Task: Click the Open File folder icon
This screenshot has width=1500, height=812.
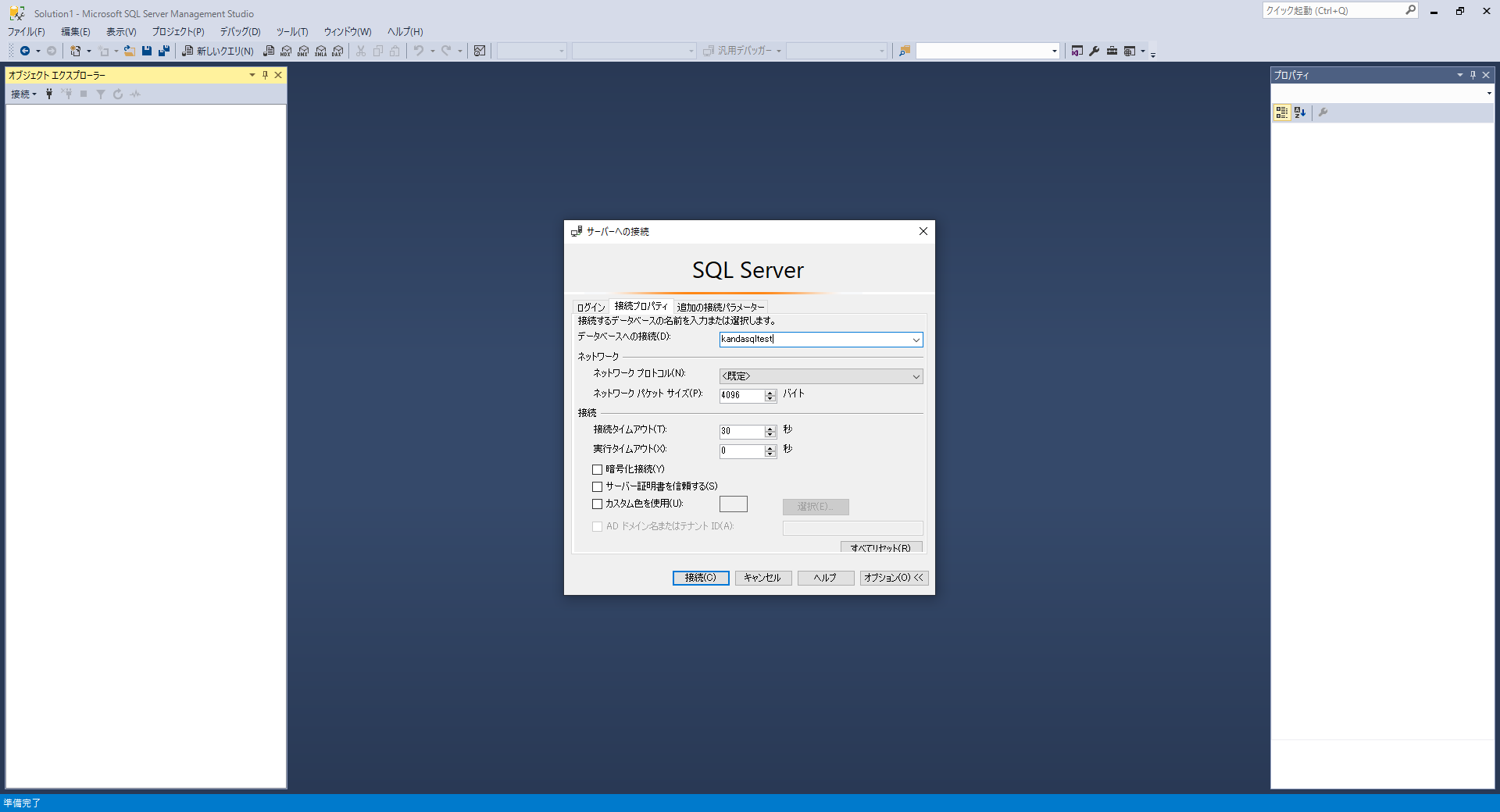Action: [x=130, y=51]
